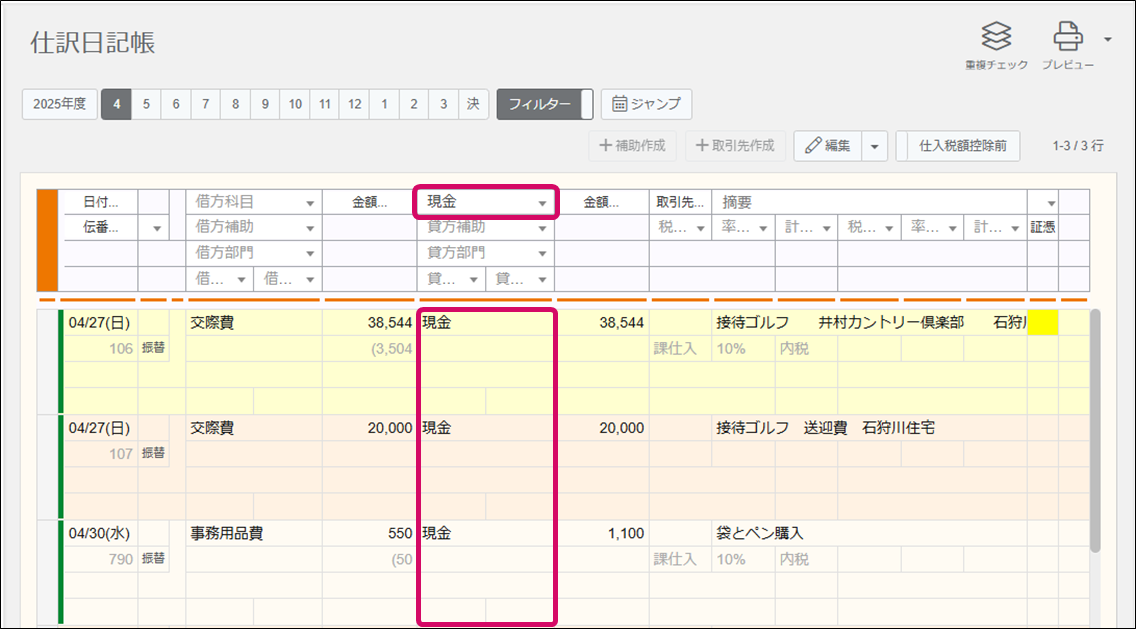Click the 補助作成 plus button

pyautogui.click(x=632, y=146)
